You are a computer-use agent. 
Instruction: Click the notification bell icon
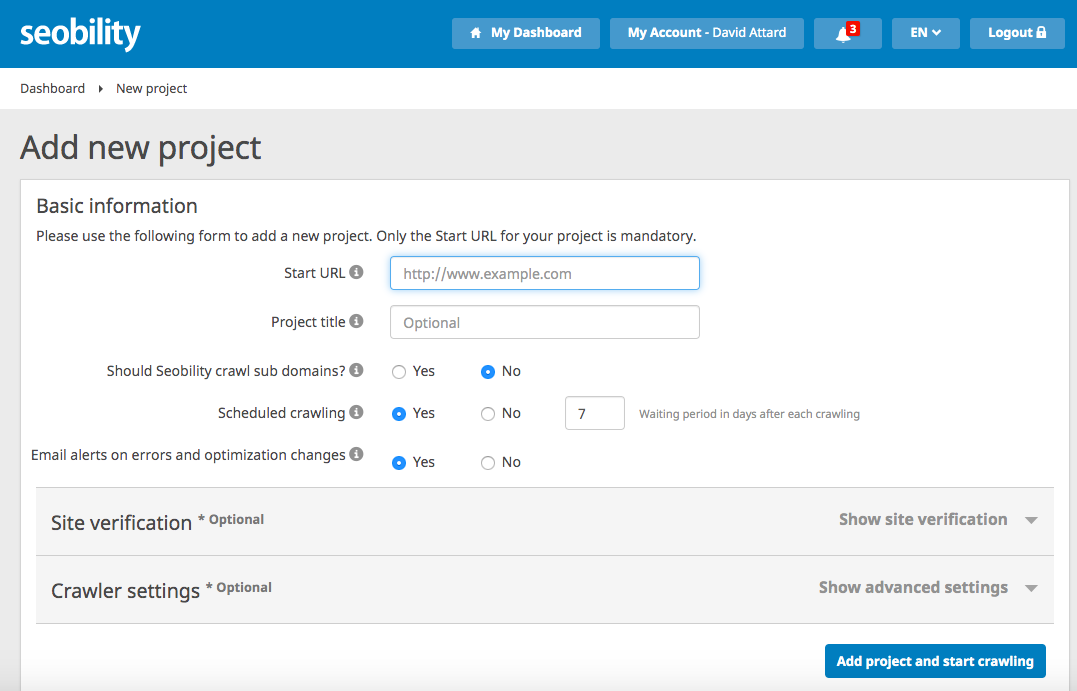pos(843,35)
